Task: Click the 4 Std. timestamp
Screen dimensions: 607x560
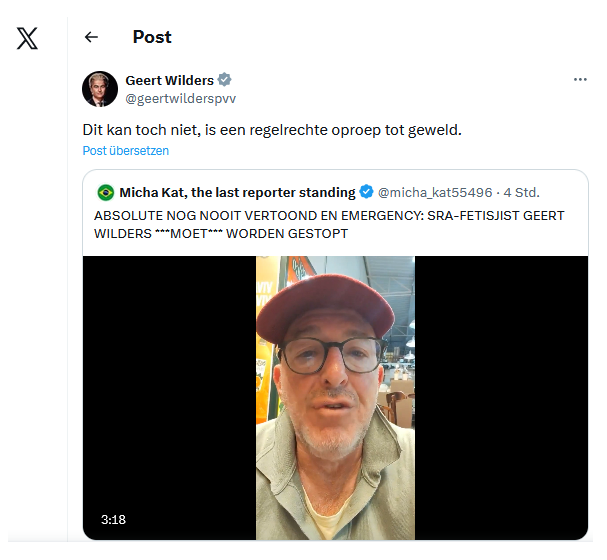Action: tap(520, 192)
